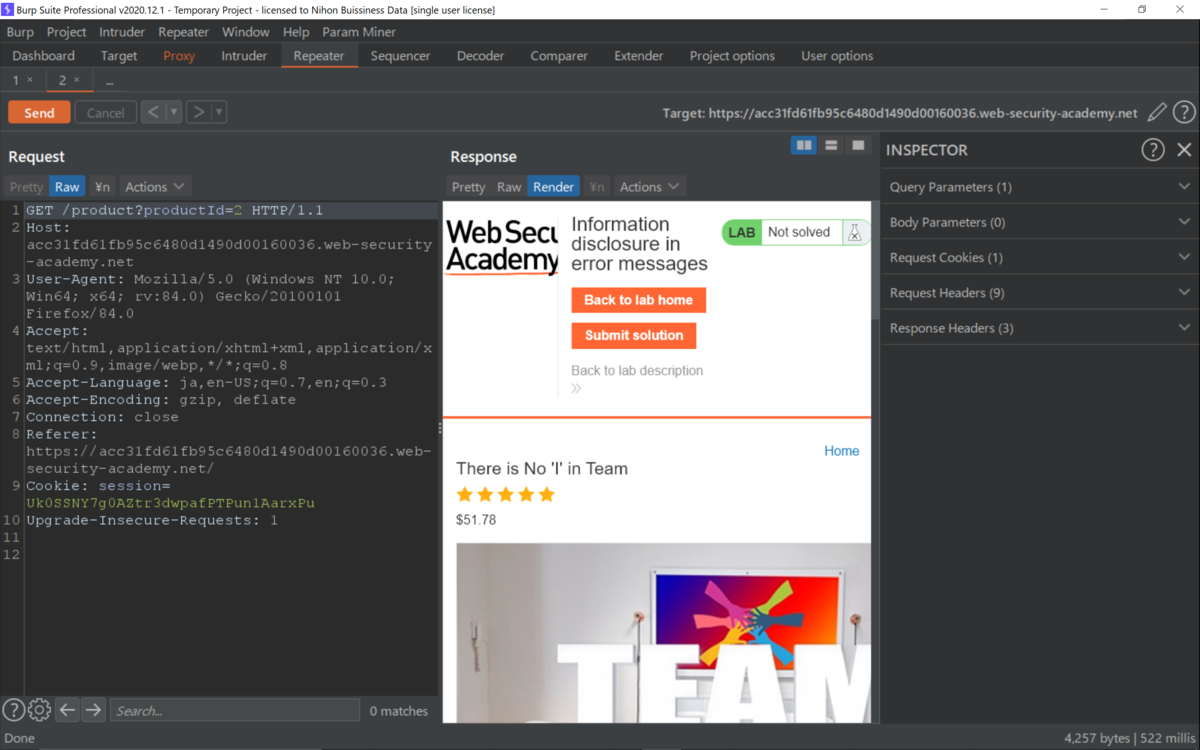Open the Burp menu
Screen dimensions: 1200x750
tap(20, 32)
